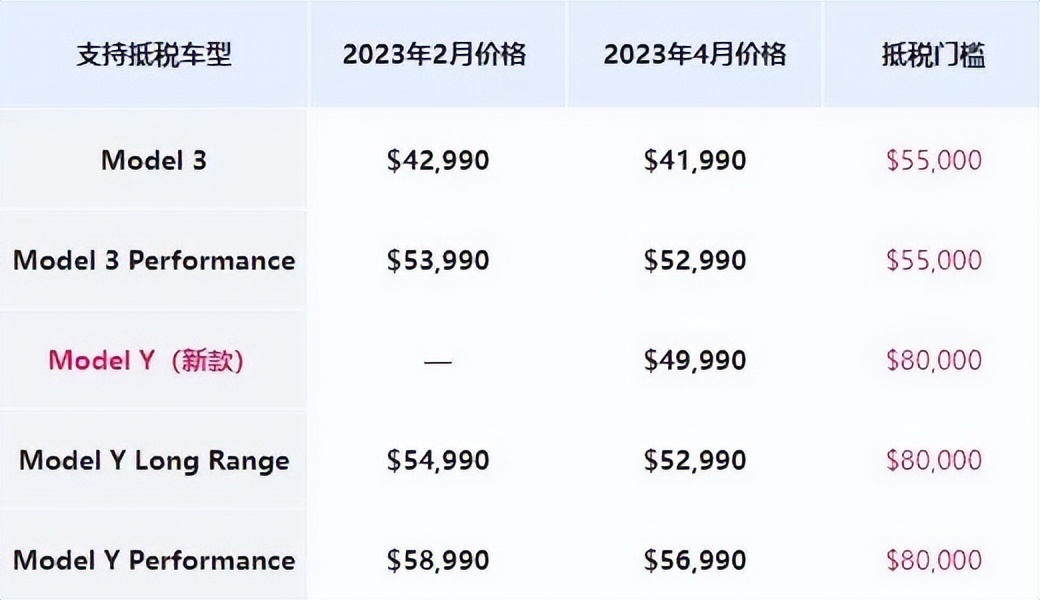Click the $49,990 April price cell
Image resolution: width=1040 pixels, height=600 pixels.
pyautogui.click(x=695, y=360)
